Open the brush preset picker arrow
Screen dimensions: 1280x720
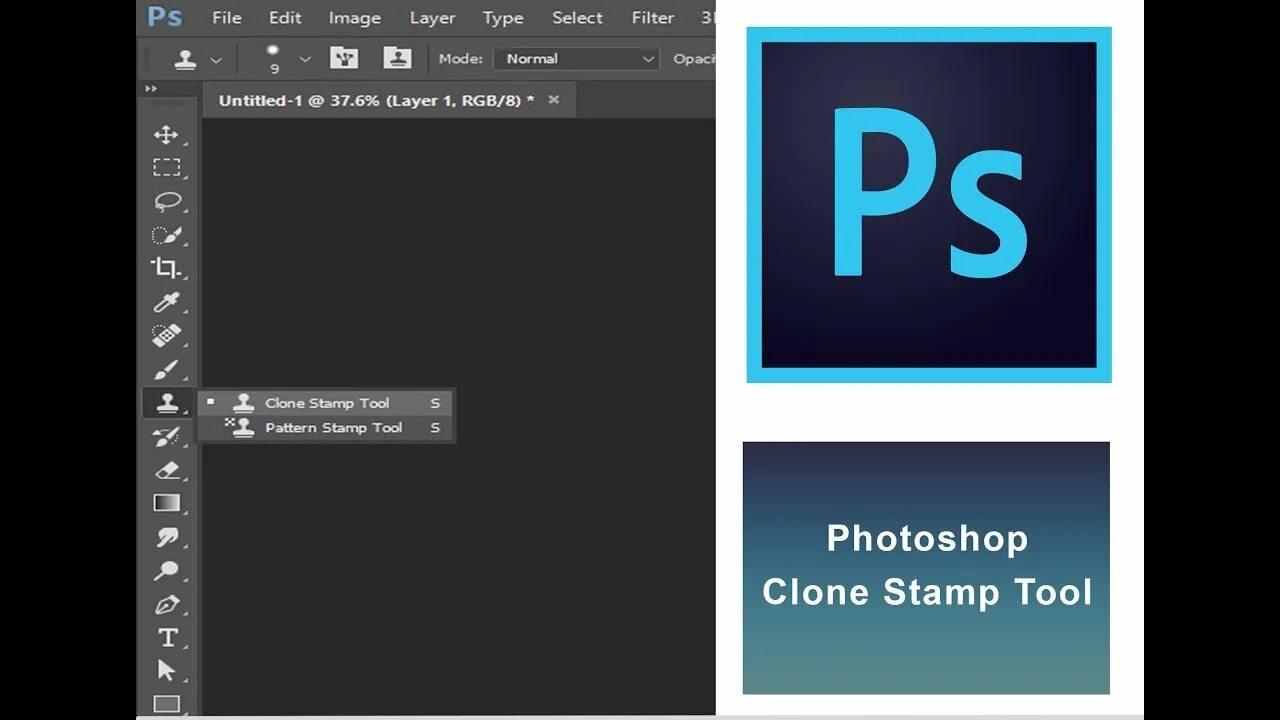[x=305, y=60]
